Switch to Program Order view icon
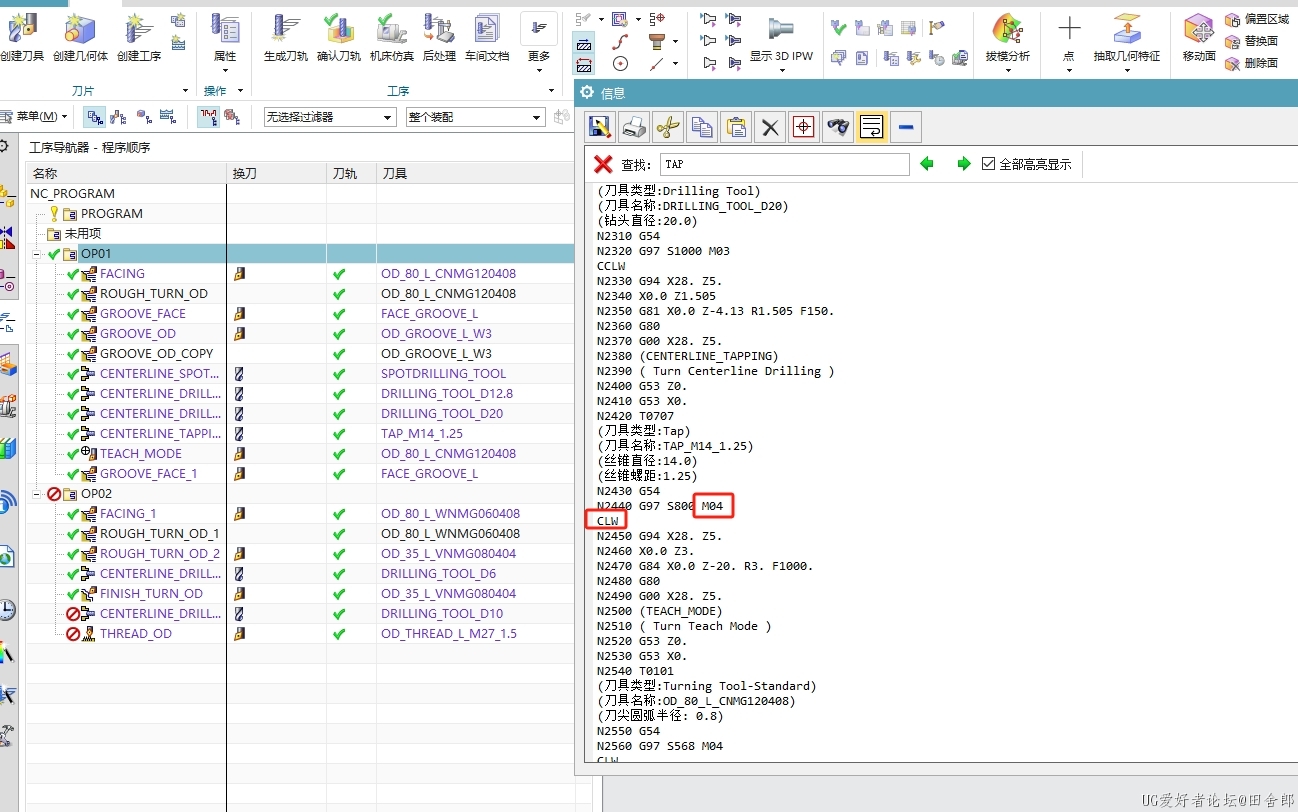 coord(95,117)
